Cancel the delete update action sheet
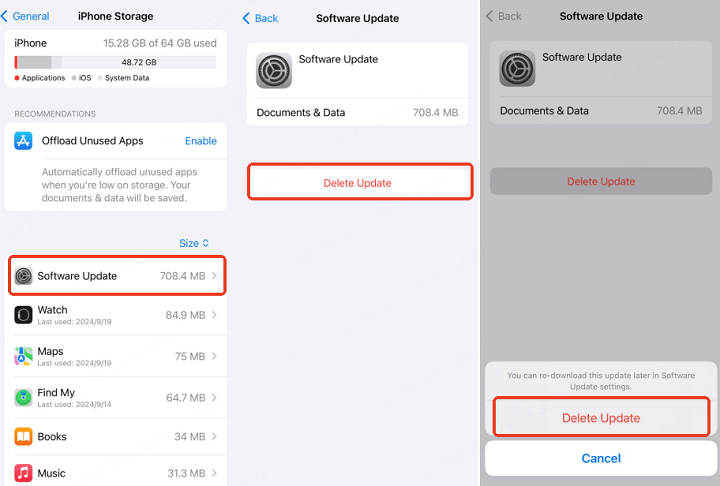This screenshot has height=486, width=720. (600, 458)
